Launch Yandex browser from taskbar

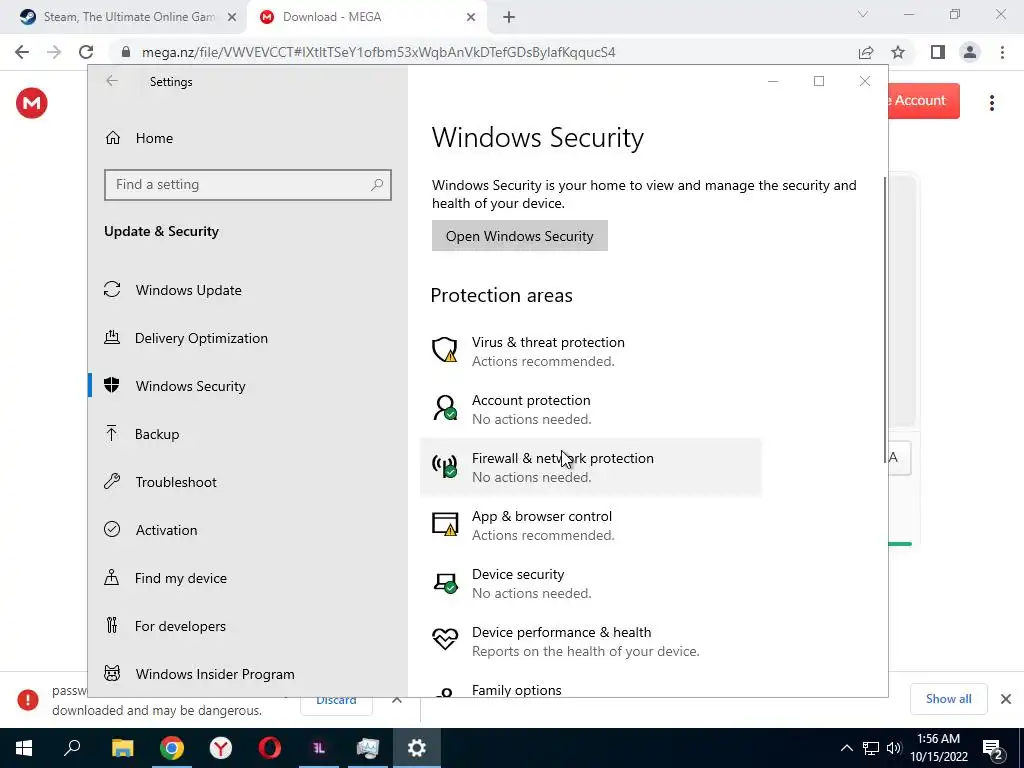coord(221,748)
